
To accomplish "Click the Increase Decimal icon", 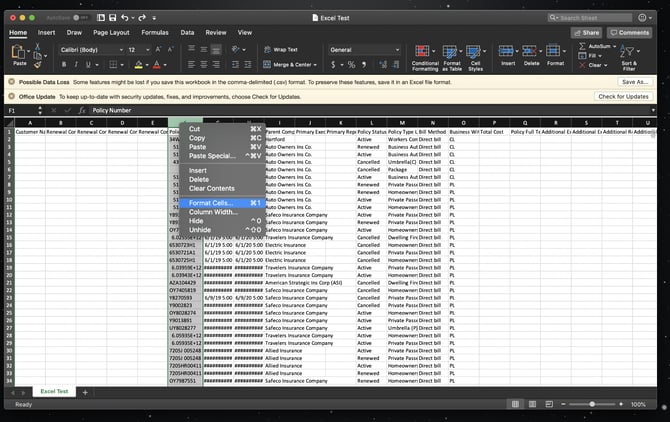I will [x=383, y=64].
